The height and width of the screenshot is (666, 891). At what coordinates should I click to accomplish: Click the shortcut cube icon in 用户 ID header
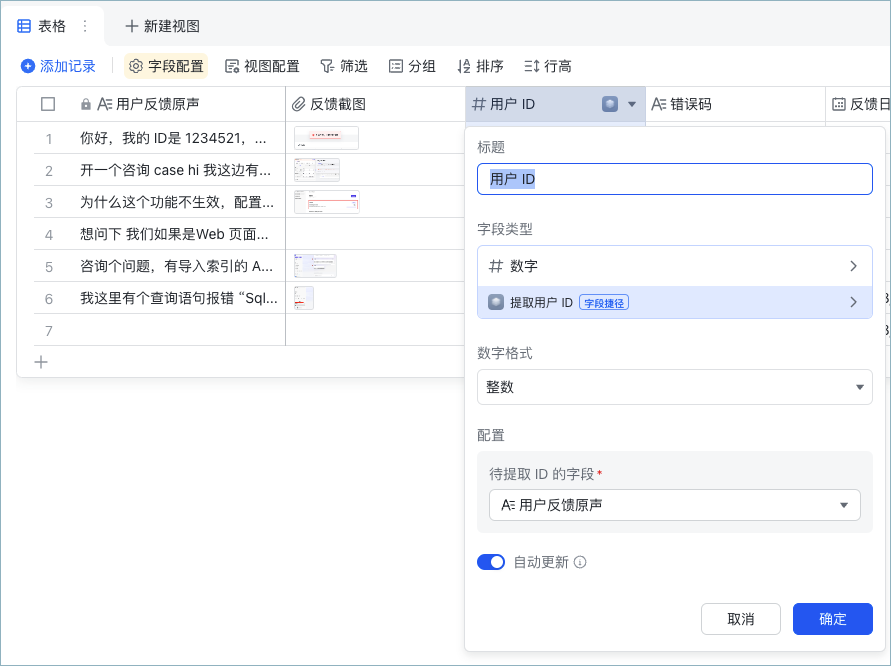610,104
